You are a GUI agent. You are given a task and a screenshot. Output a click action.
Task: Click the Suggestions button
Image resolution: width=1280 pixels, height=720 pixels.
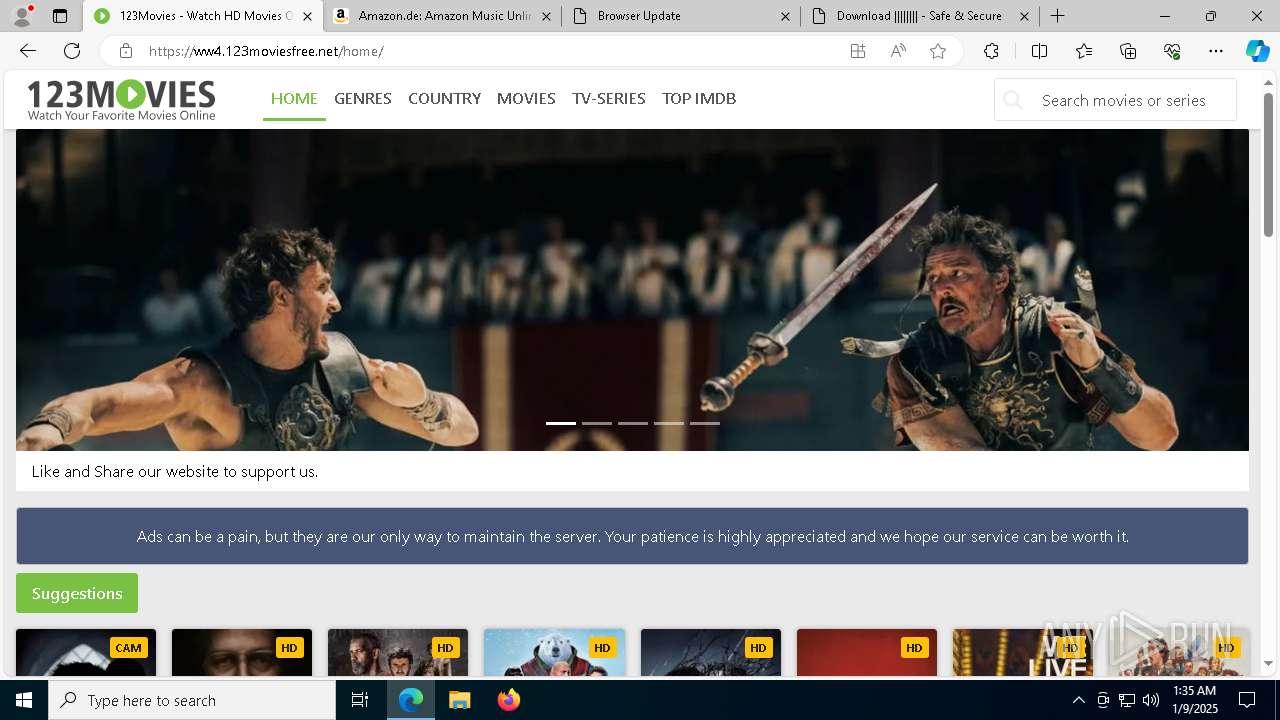[77, 593]
